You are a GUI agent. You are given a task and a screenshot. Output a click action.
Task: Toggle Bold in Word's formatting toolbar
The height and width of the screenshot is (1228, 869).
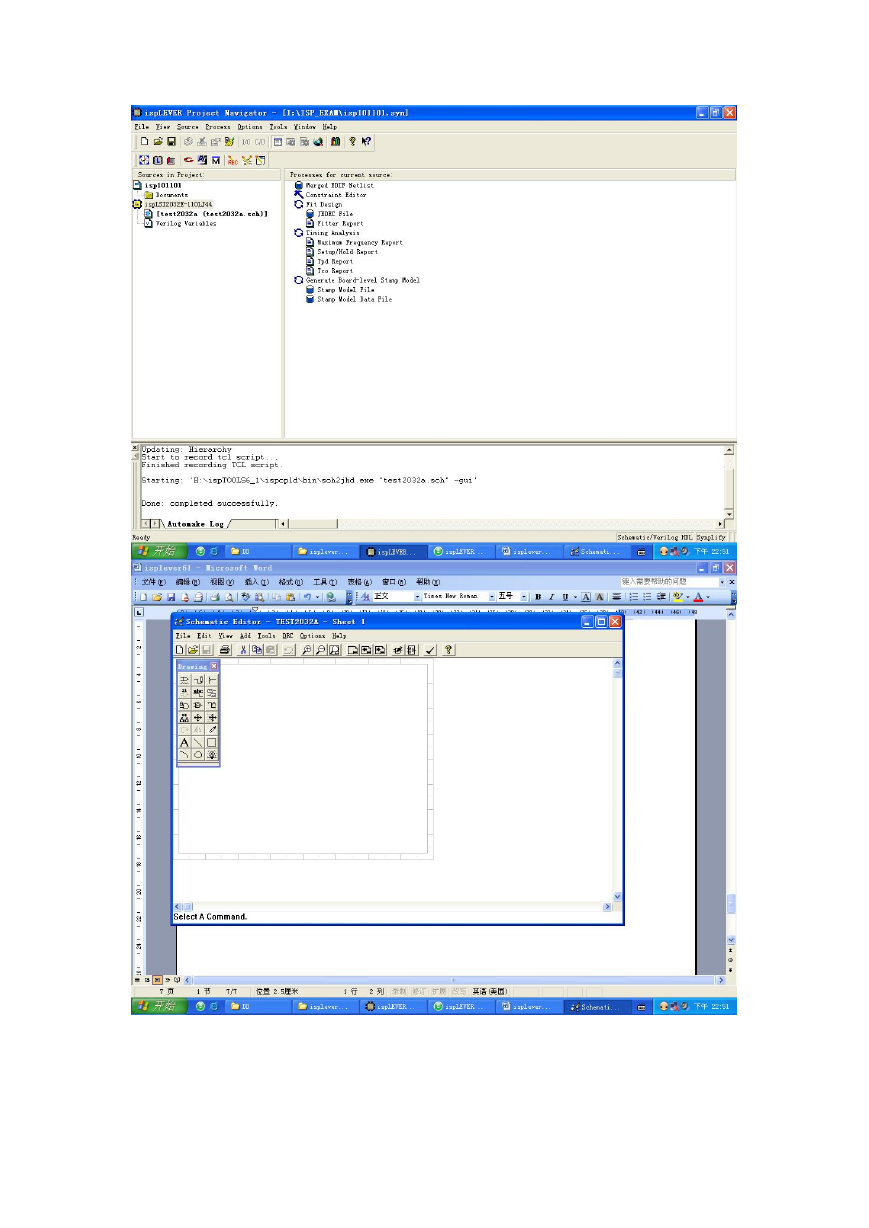click(x=538, y=597)
